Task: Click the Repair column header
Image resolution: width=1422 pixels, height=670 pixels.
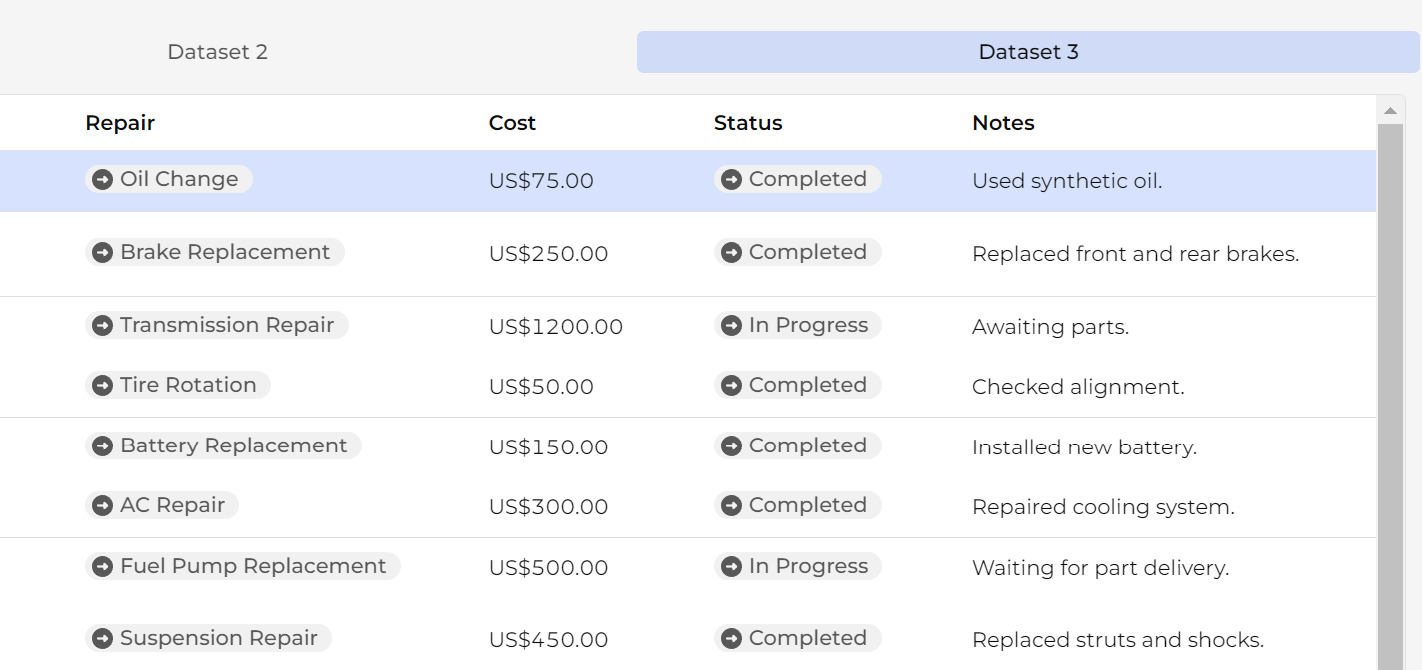Action: coord(120,123)
